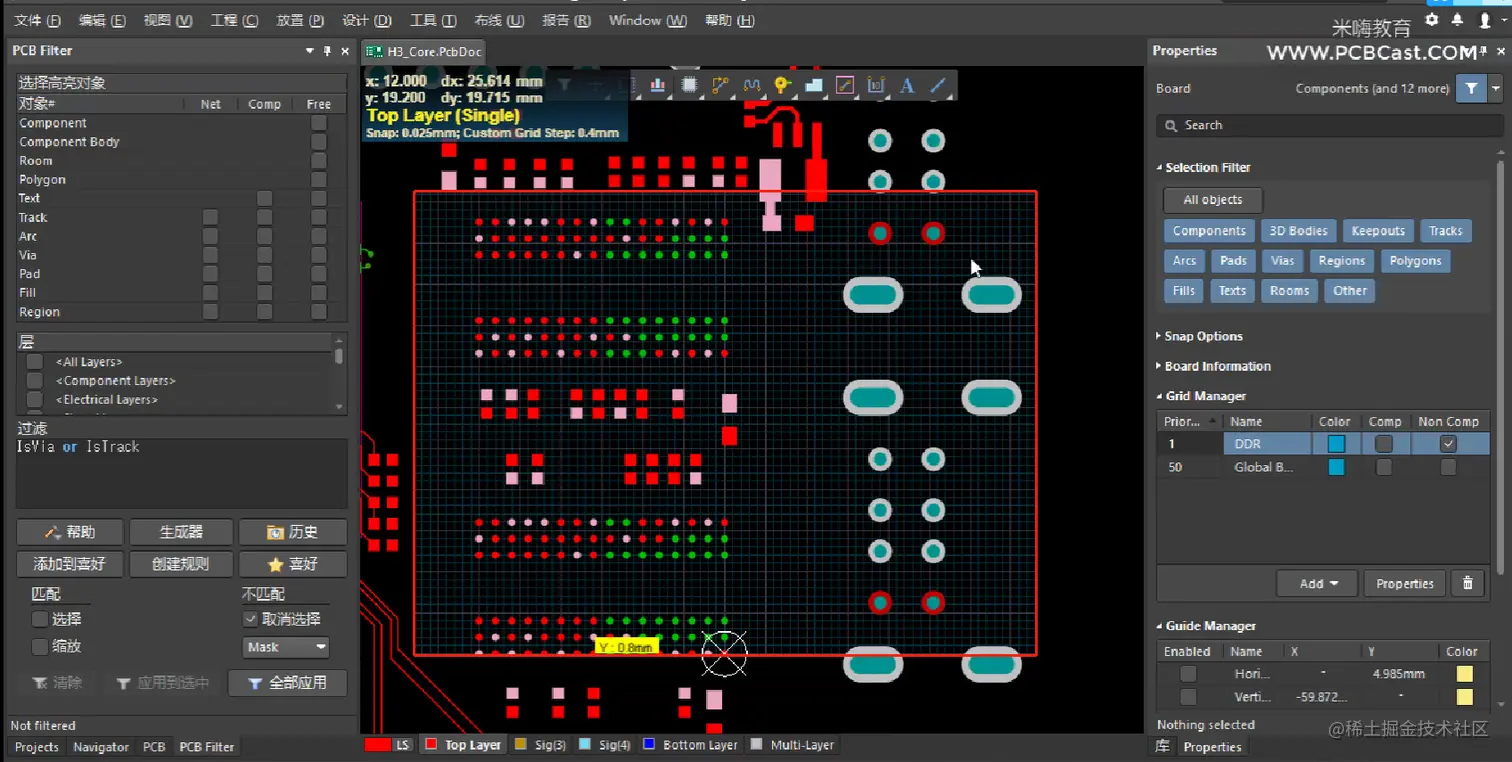Choose the place via tool

click(x=782, y=86)
